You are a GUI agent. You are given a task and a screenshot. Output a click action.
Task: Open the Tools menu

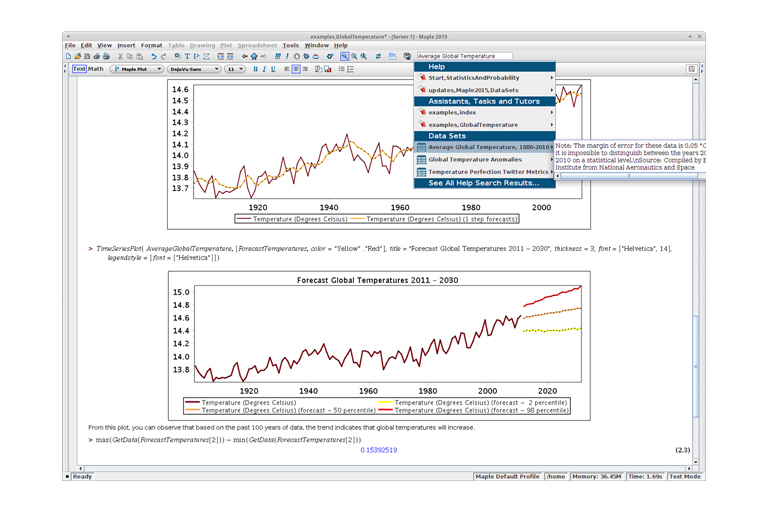[290, 45]
